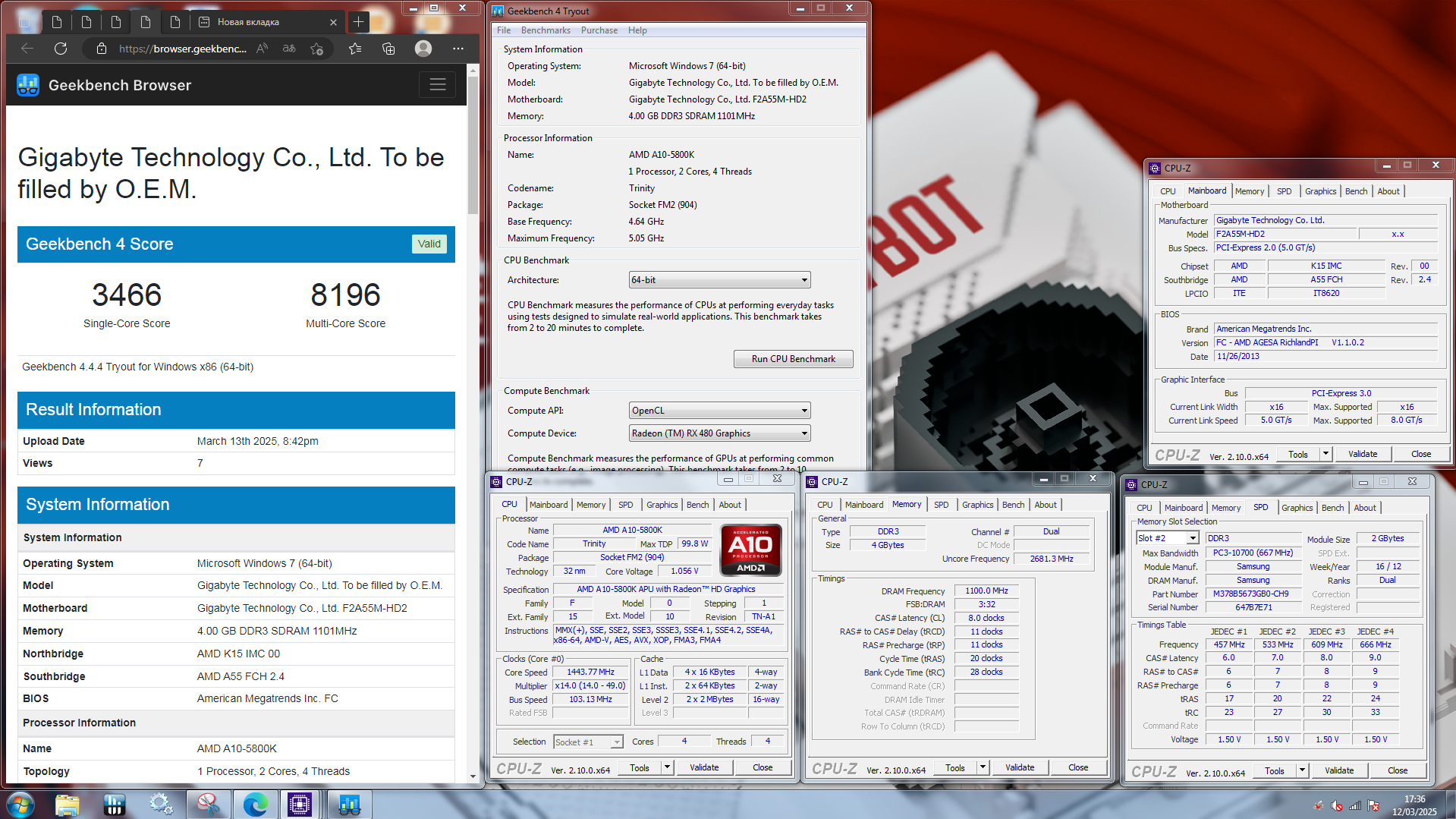Expand Tools arrow in CPU-Z Mainboard window
The height and width of the screenshot is (819, 1456).
[x=1325, y=454]
